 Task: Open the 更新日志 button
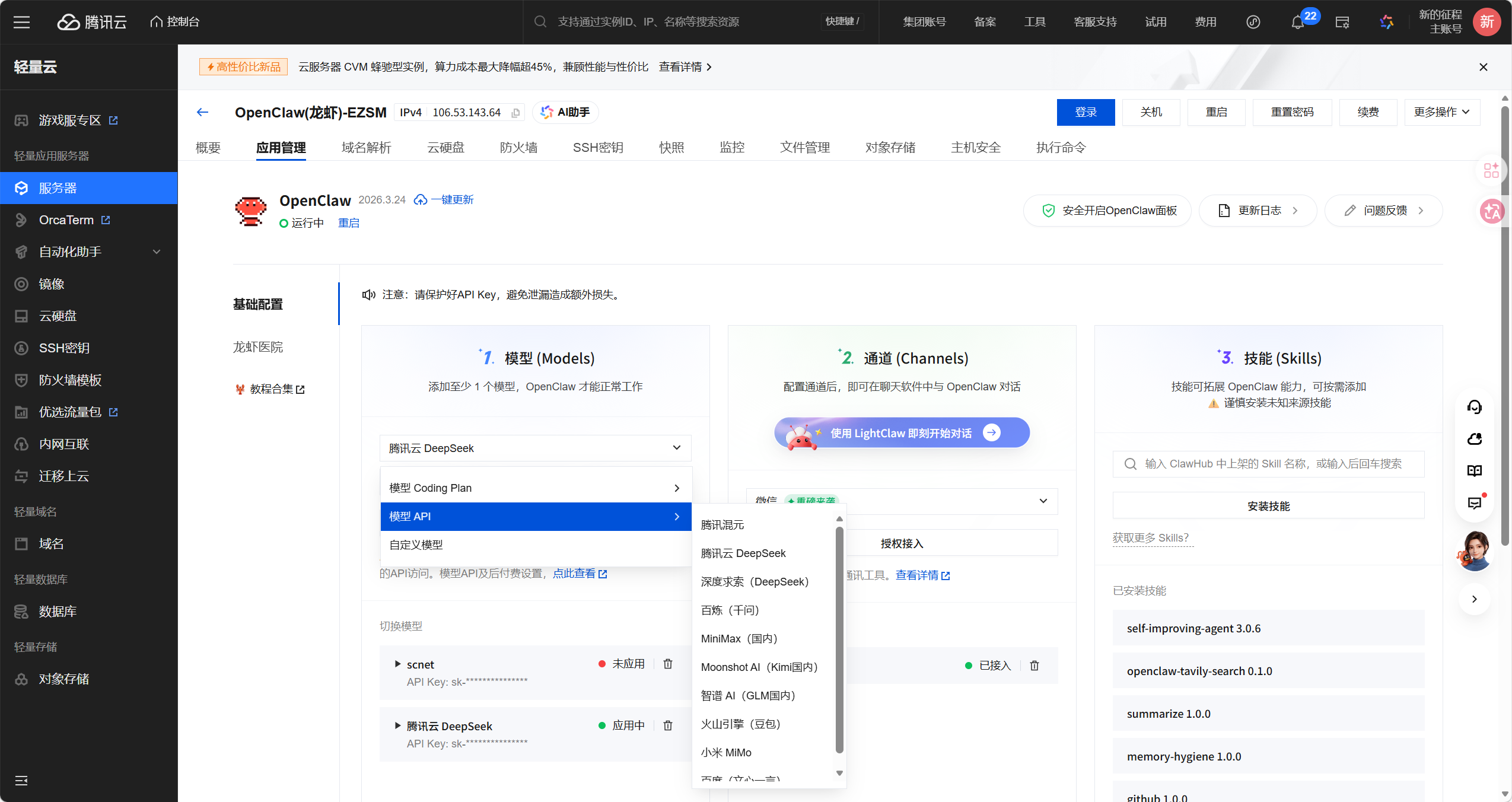pos(1258,211)
